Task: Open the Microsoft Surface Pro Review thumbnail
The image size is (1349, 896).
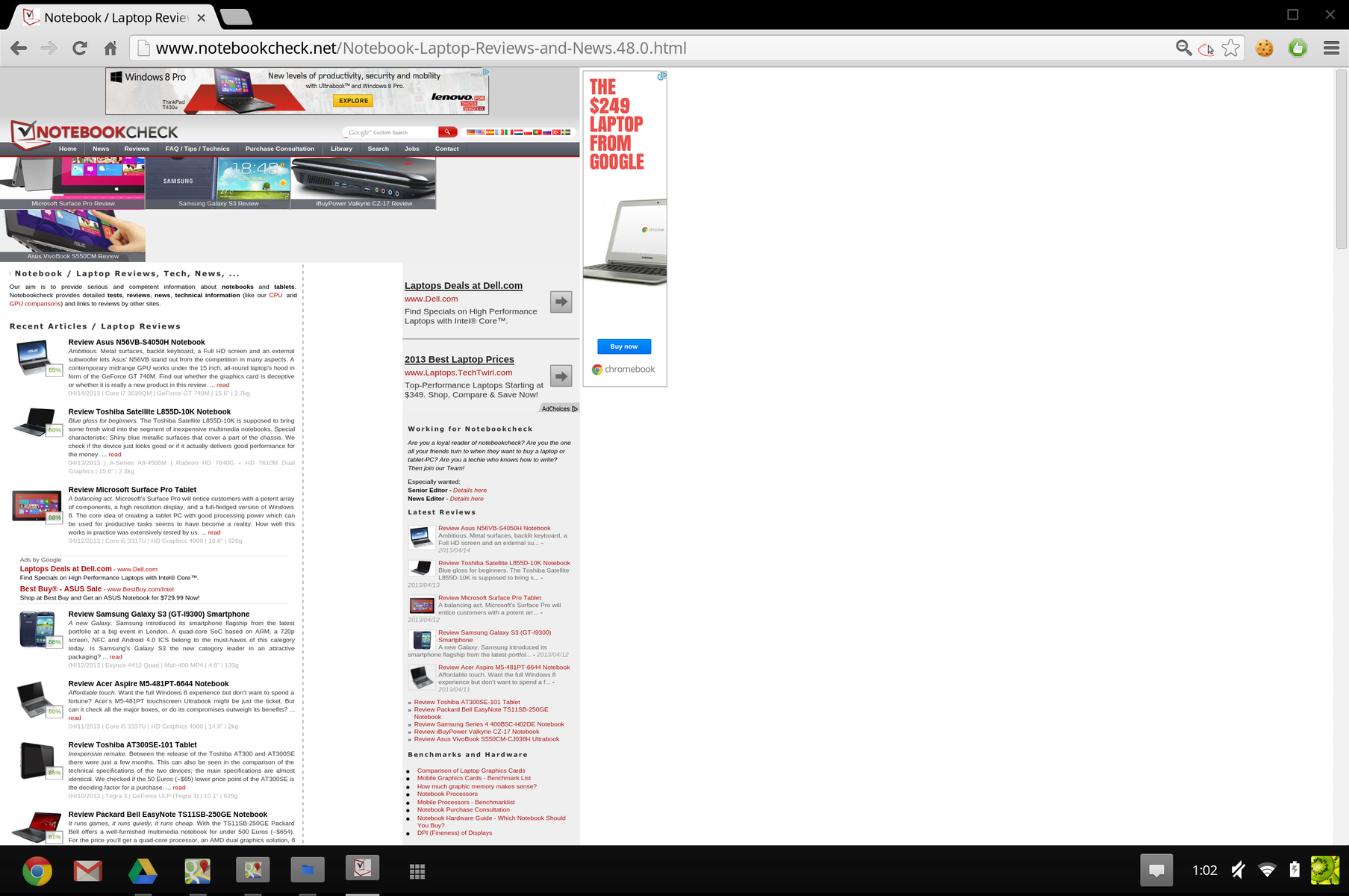Action: 72,183
